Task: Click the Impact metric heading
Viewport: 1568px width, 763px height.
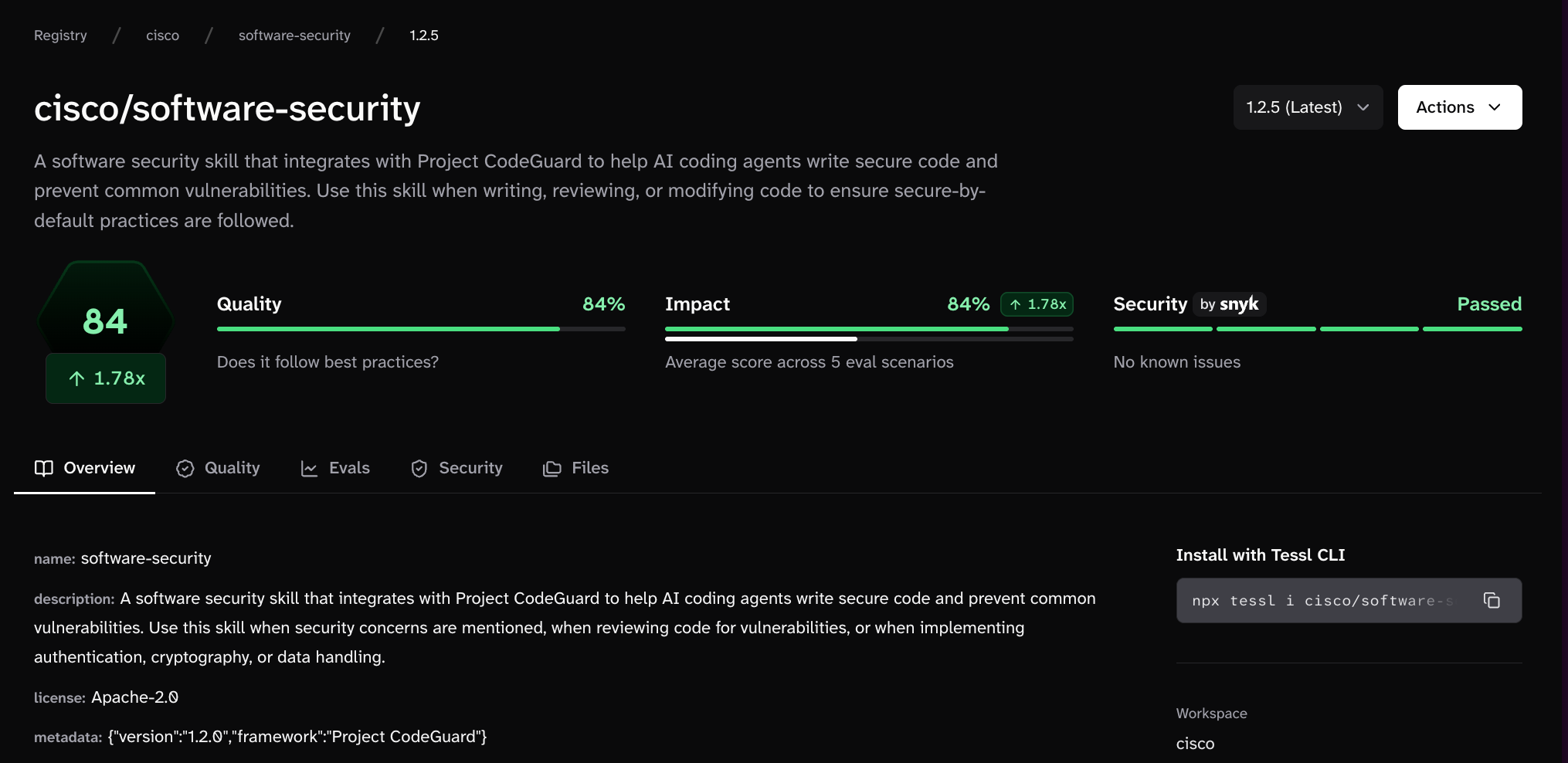Action: point(697,304)
